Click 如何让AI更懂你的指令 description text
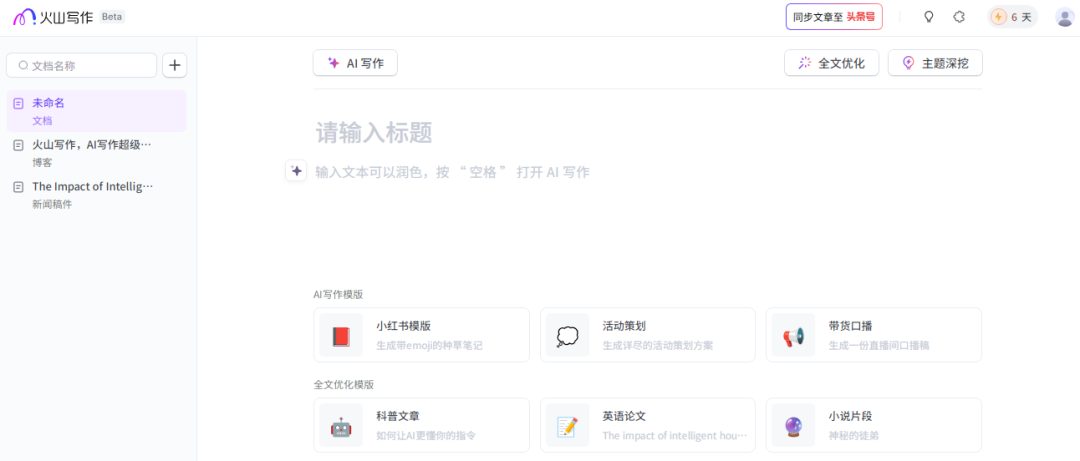Viewport: 1080px width, 461px height. [x=426, y=436]
